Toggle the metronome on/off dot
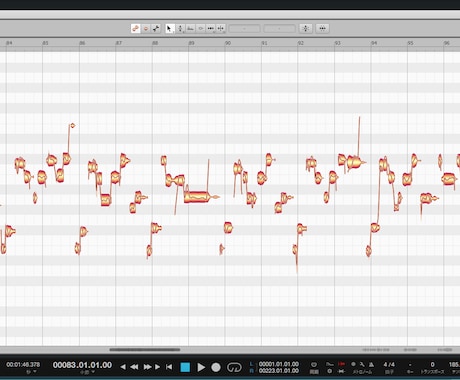This screenshot has width=460, height=380. (x=353, y=364)
